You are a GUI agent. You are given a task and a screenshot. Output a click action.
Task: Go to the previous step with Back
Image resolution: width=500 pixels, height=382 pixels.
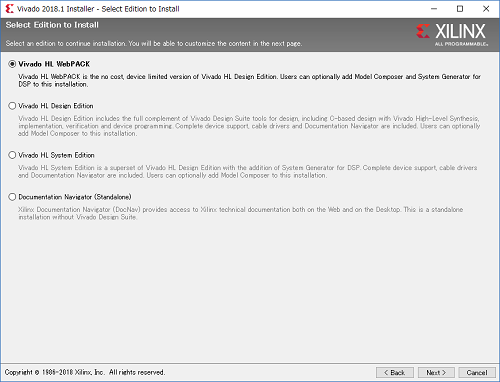tap(395, 373)
